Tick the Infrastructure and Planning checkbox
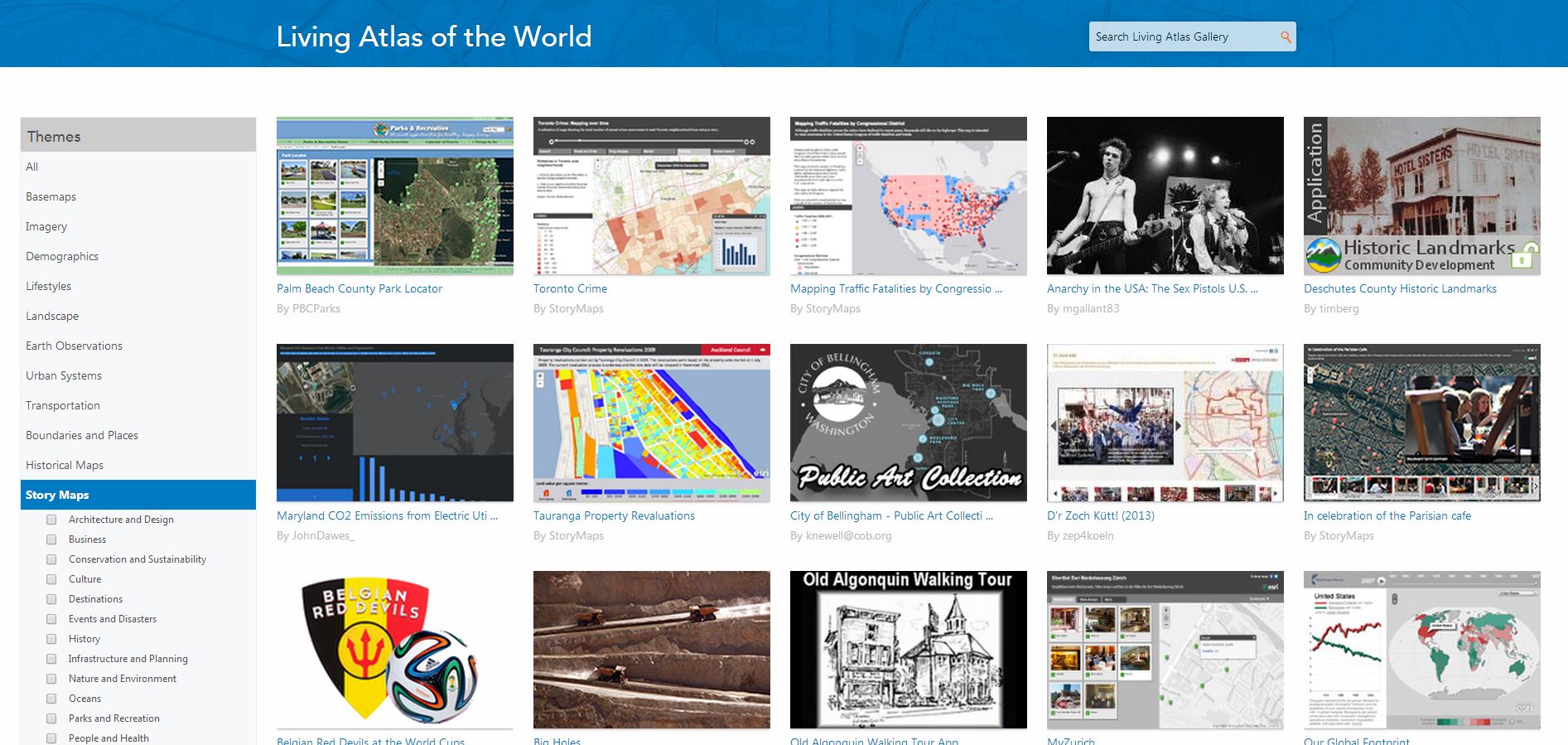Screen dimensions: 1568x745 [x=51, y=659]
